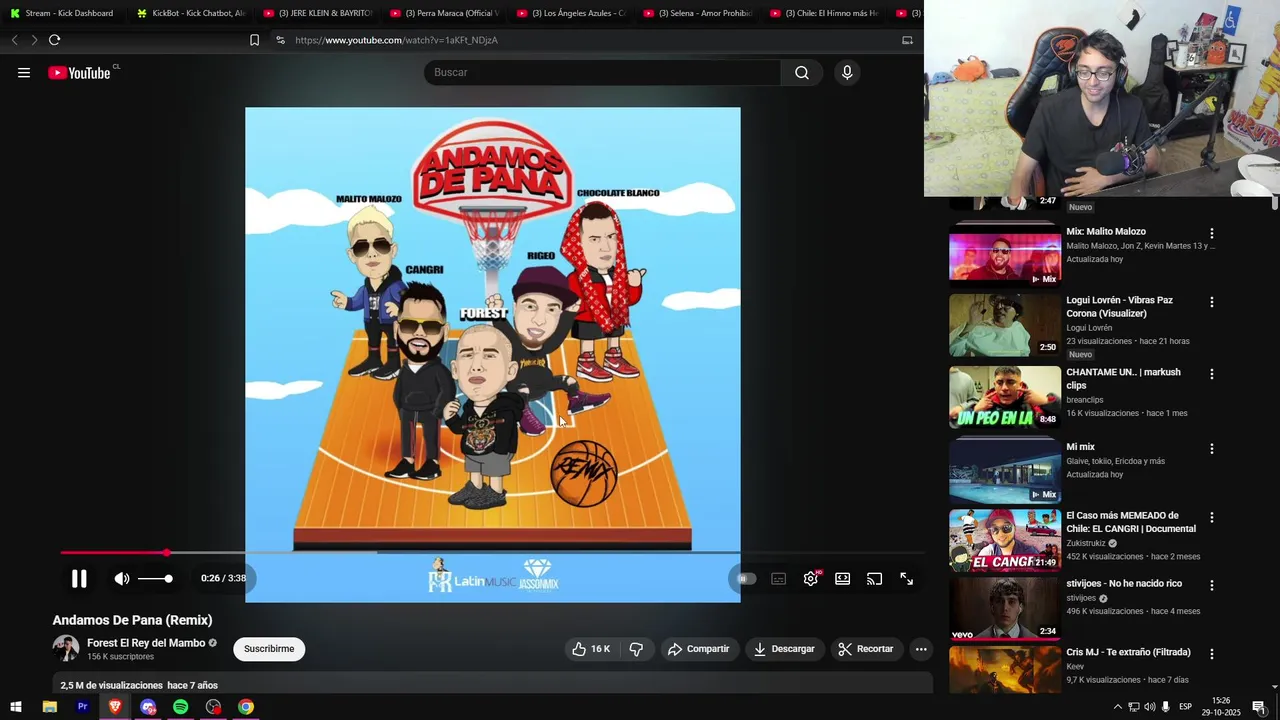Switch to the Selena - Amor Prohibido tab
The height and width of the screenshot is (720, 1280).
pyautogui.click(x=698, y=13)
